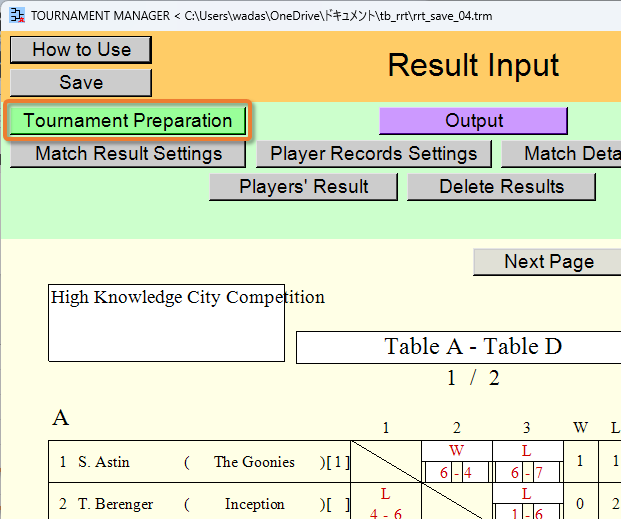Image resolution: width=621 pixels, height=519 pixels.
Task: Open Match Result Settings
Action: [128, 154]
